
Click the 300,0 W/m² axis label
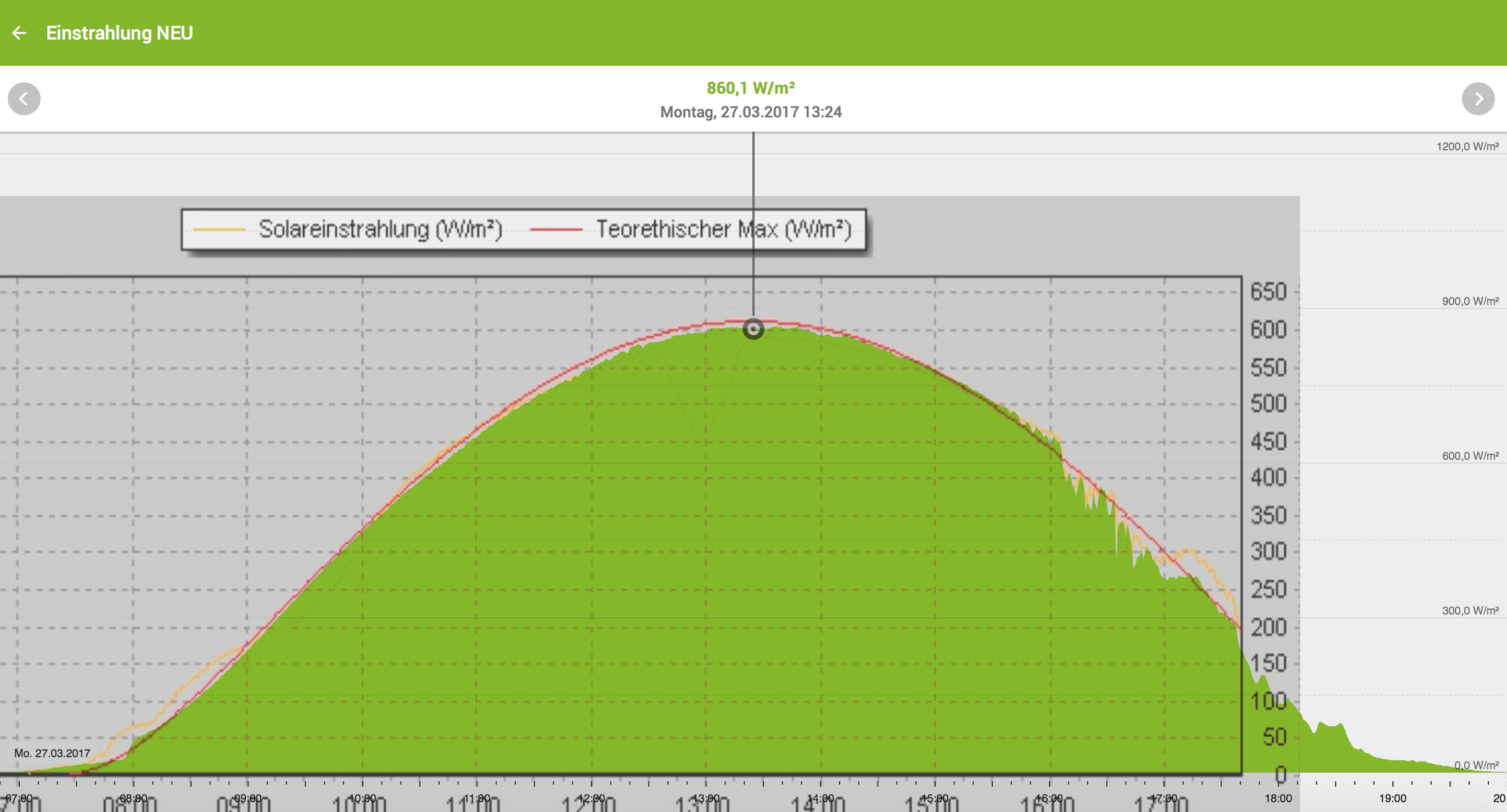[1470, 611]
